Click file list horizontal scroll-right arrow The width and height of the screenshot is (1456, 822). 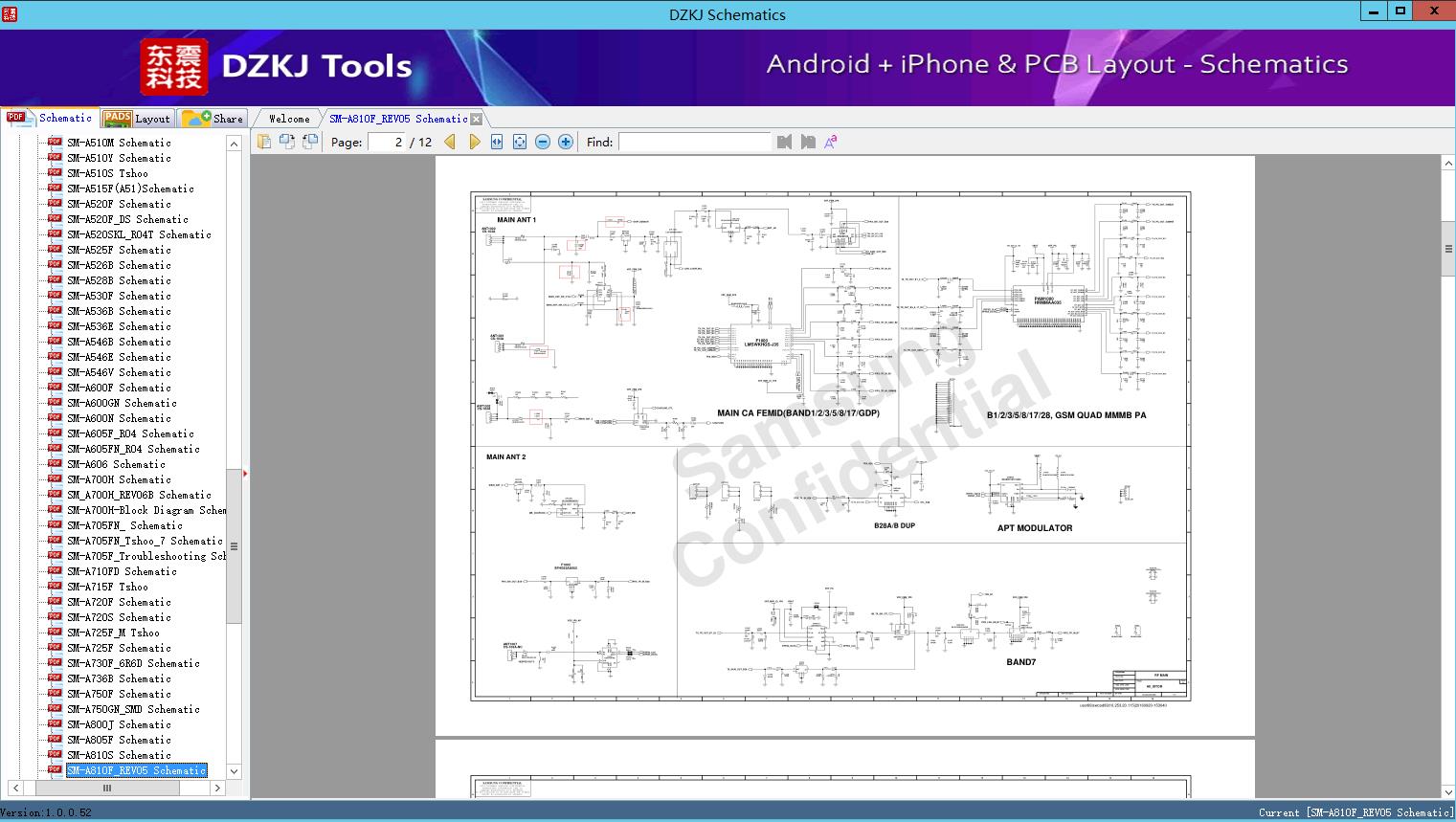point(217,789)
